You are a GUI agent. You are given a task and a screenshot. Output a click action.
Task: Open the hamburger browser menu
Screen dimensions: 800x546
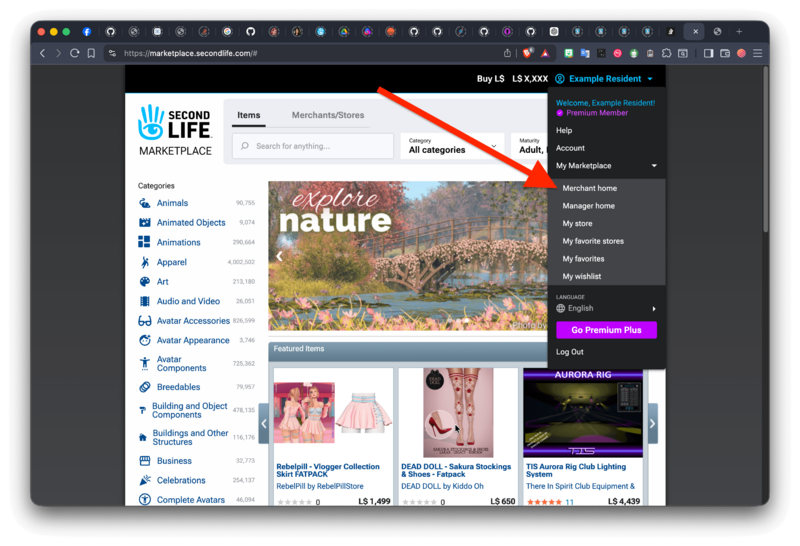(758, 53)
